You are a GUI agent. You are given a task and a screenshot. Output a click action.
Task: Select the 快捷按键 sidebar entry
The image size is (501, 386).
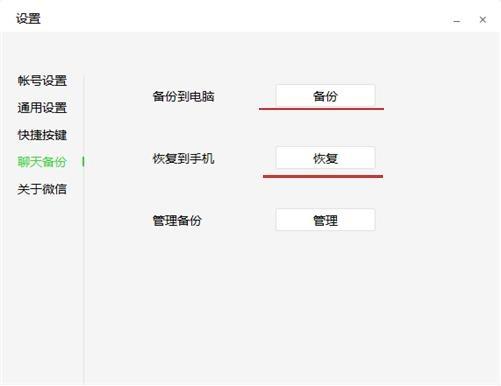coord(42,135)
